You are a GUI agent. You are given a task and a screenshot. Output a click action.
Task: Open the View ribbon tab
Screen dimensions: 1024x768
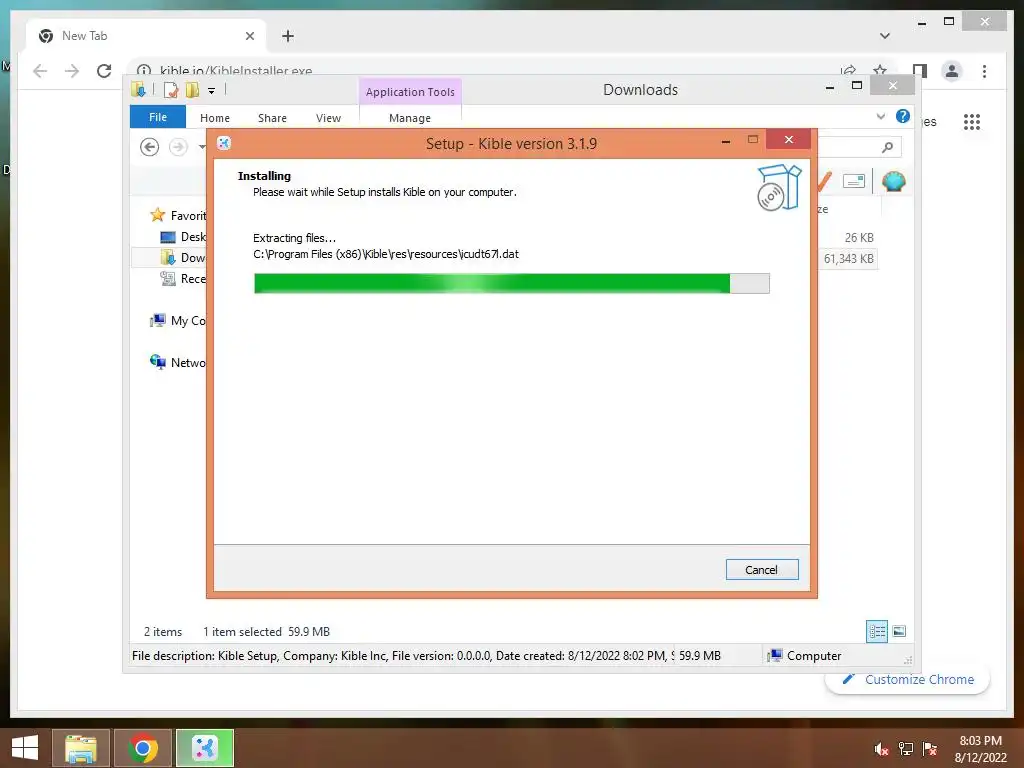click(x=328, y=118)
